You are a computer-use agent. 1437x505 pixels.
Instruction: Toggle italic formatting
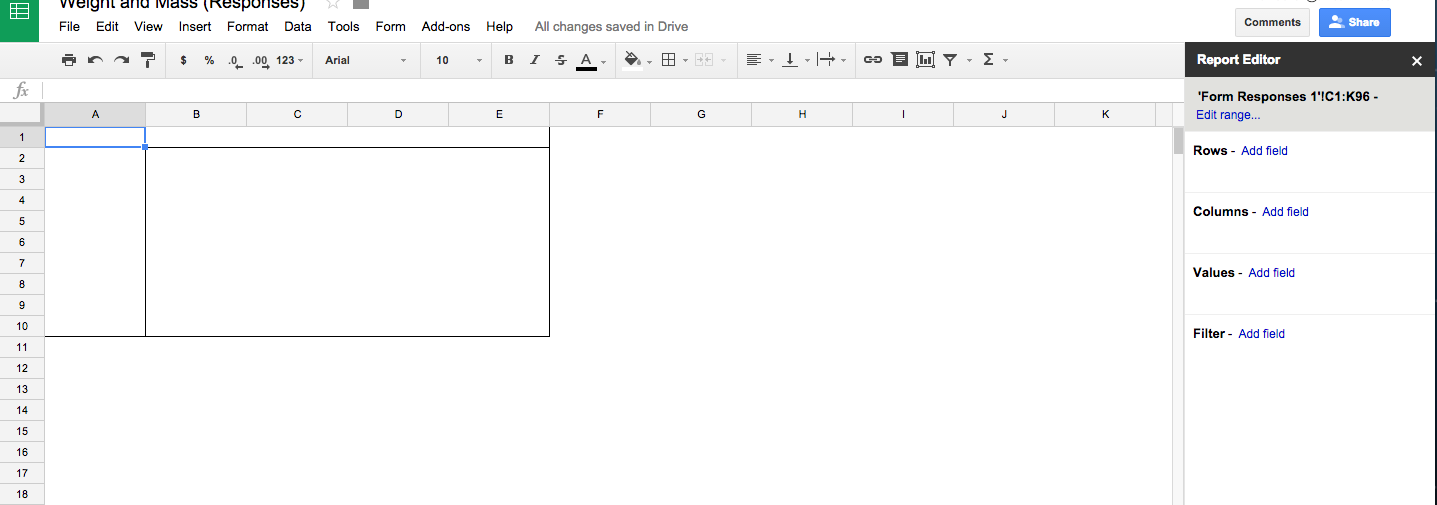point(534,60)
